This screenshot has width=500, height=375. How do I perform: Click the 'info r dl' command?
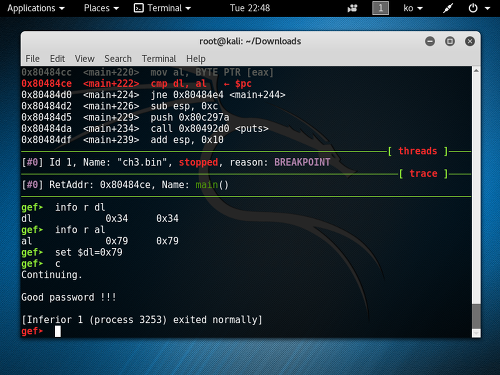coord(80,207)
